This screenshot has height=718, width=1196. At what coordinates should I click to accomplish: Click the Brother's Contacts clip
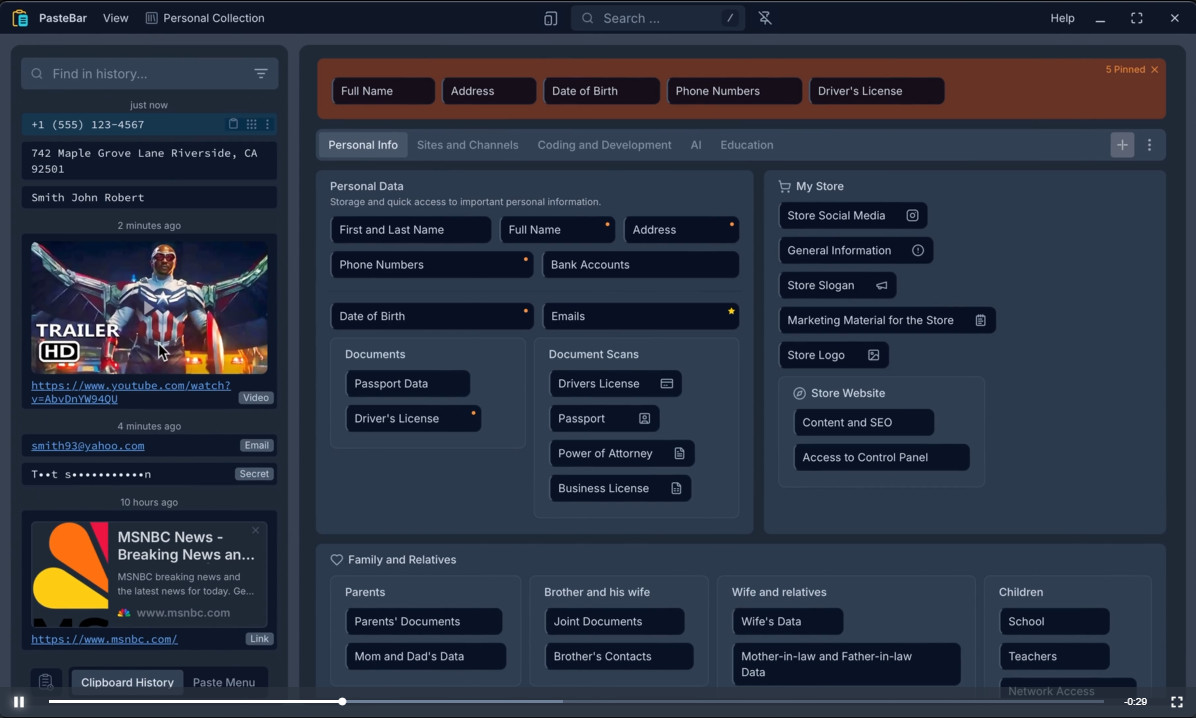[619, 657]
